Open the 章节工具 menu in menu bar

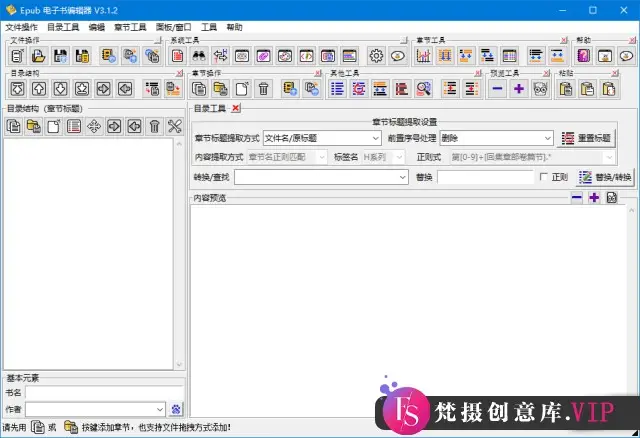130,27
